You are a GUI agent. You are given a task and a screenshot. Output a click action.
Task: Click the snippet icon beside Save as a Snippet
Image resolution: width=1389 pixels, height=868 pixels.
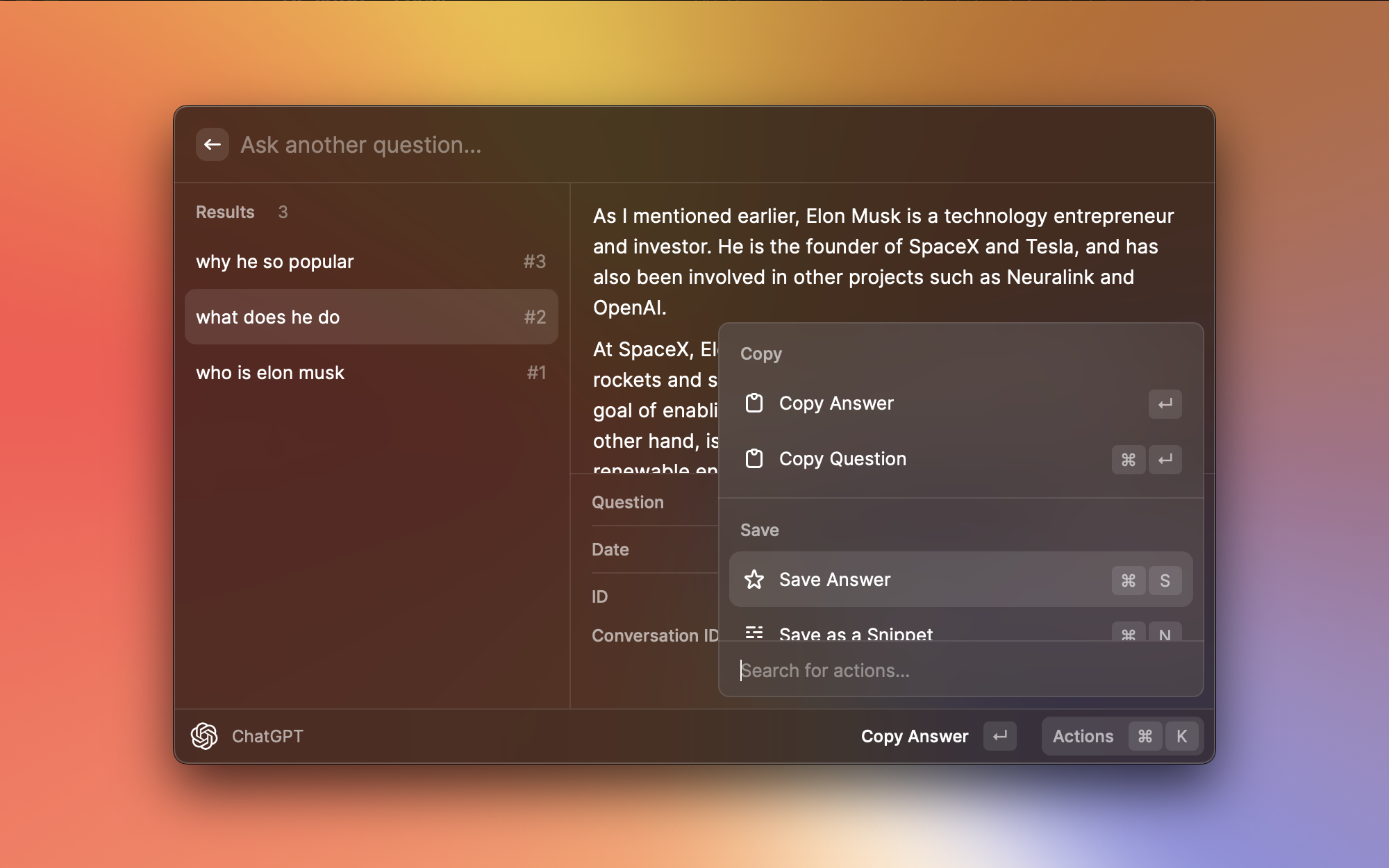[754, 633]
